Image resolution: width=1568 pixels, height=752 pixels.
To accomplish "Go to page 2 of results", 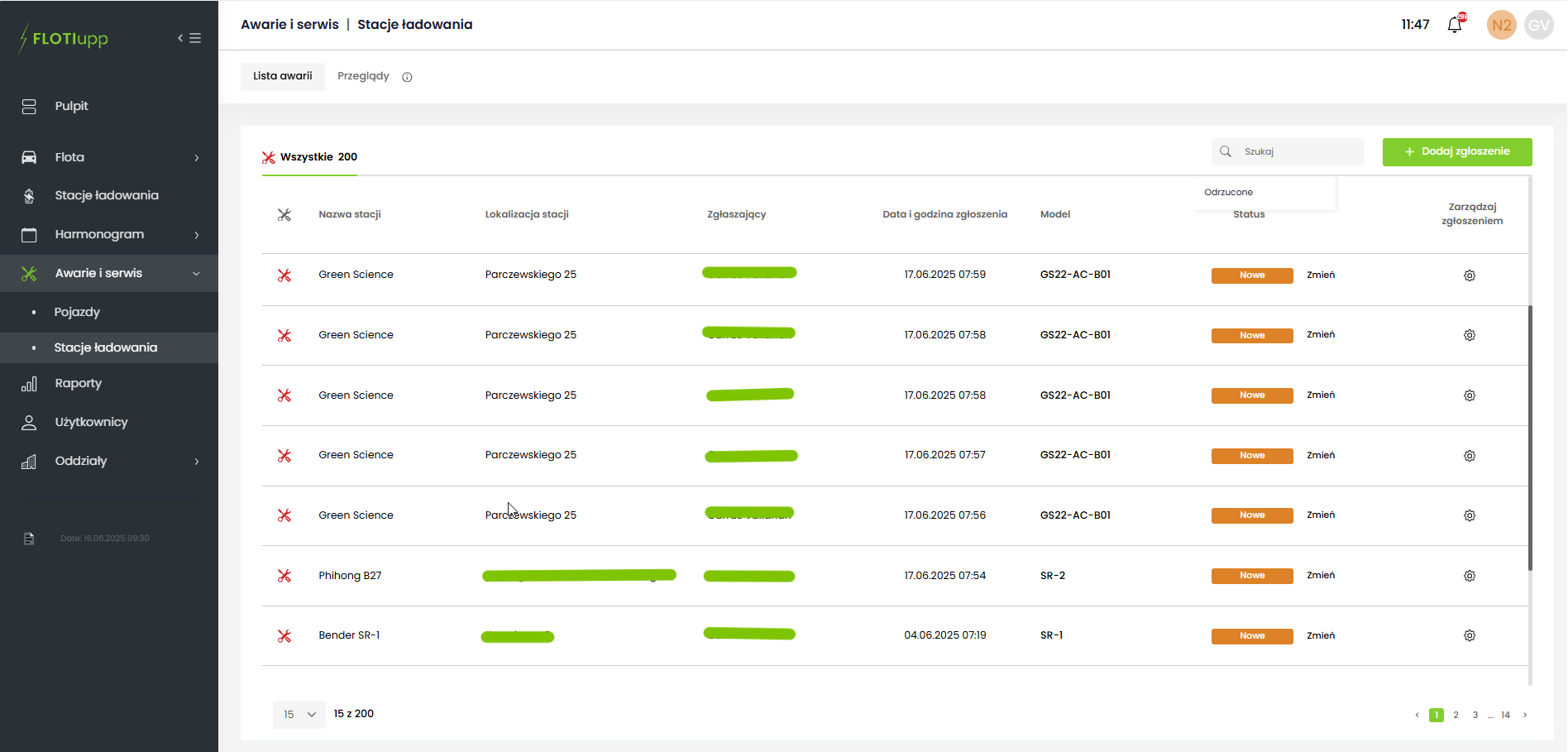I will pyautogui.click(x=1456, y=715).
